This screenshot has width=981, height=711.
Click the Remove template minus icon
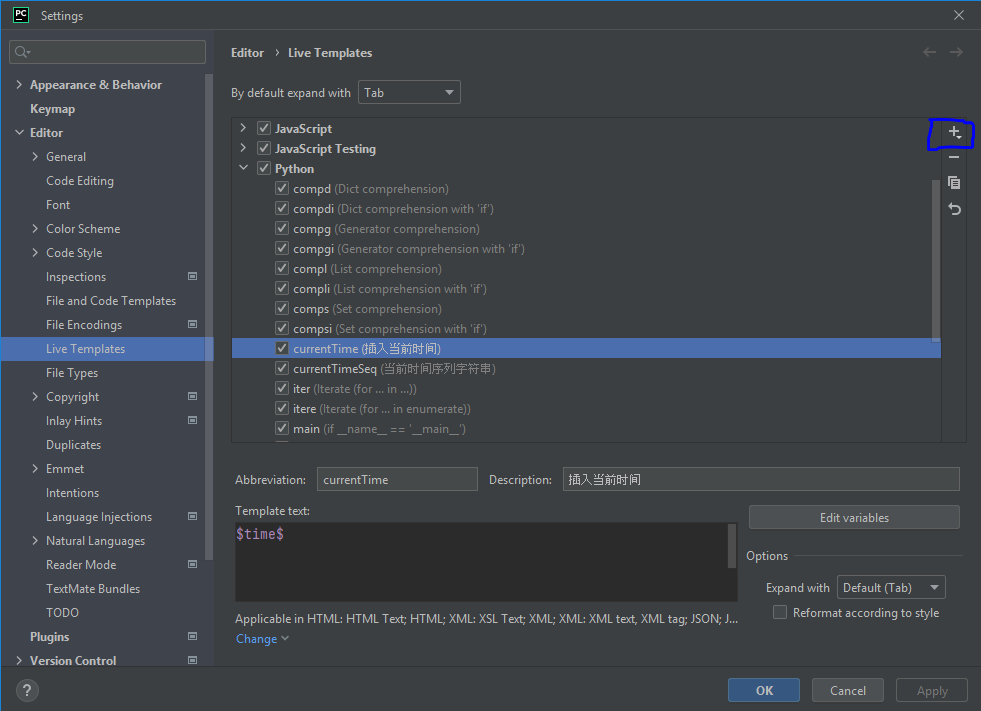pyautogui.click(x=954, y=157)
